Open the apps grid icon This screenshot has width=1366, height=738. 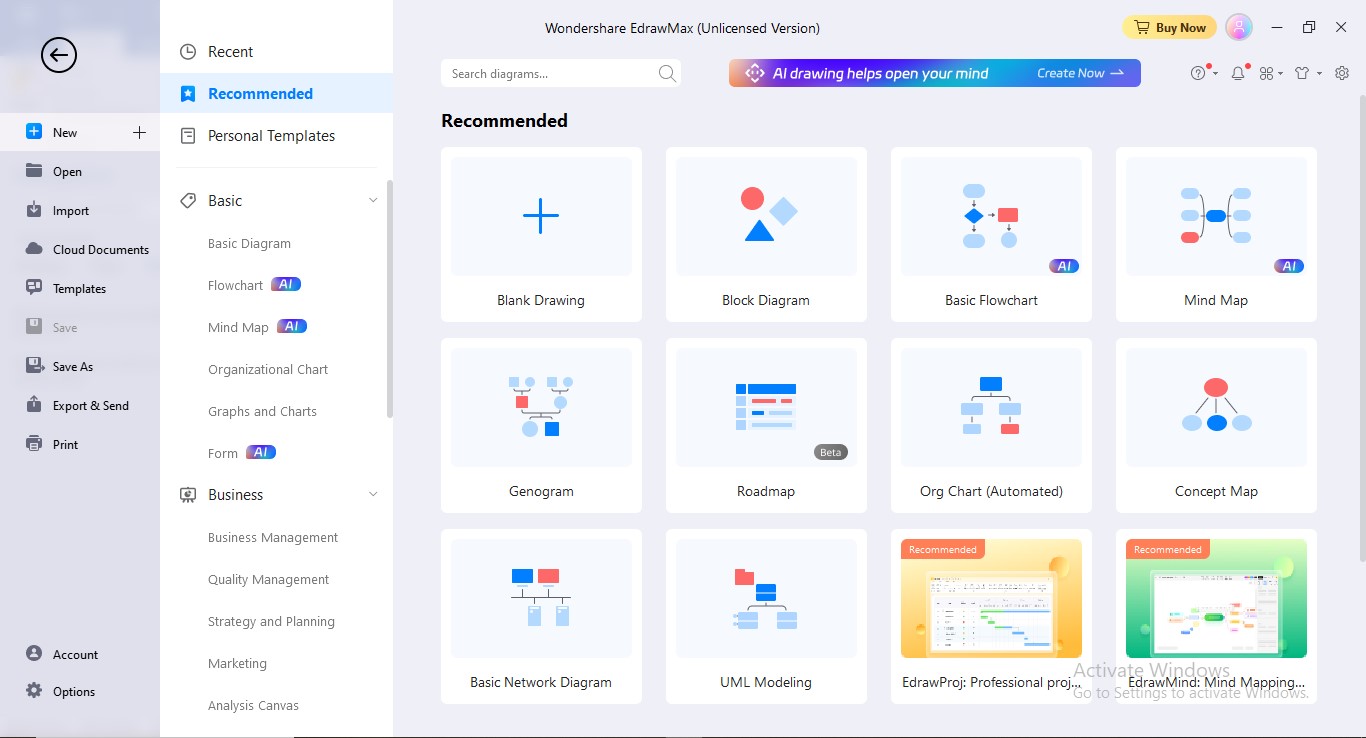(x=1266, y=73)
